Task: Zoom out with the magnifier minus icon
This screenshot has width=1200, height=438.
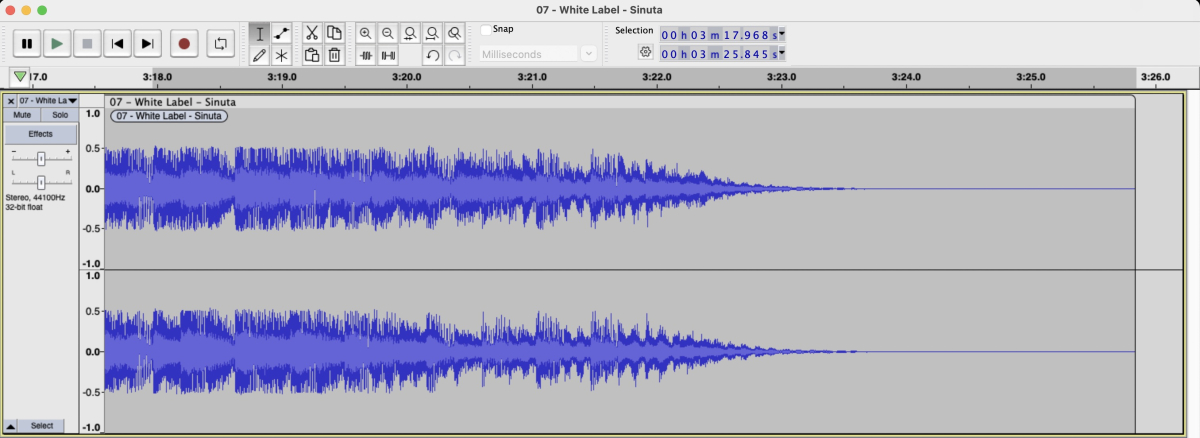Action: [387, 33]
